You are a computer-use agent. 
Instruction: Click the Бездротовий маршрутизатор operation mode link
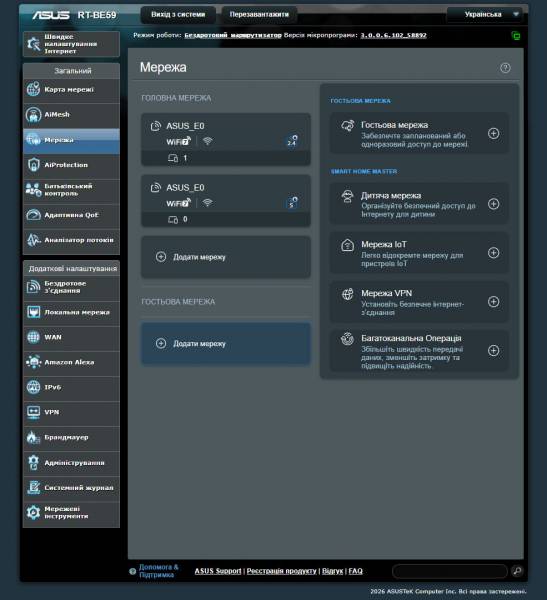pyautogui.click(x=233, y=35)
